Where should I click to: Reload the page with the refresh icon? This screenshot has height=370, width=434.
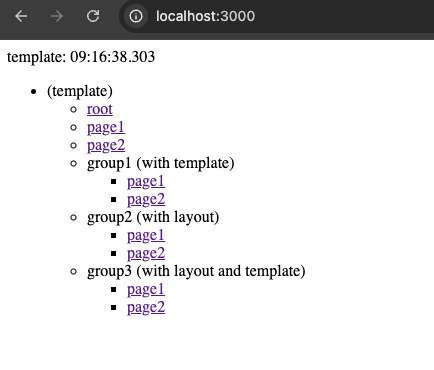[93, 16]
